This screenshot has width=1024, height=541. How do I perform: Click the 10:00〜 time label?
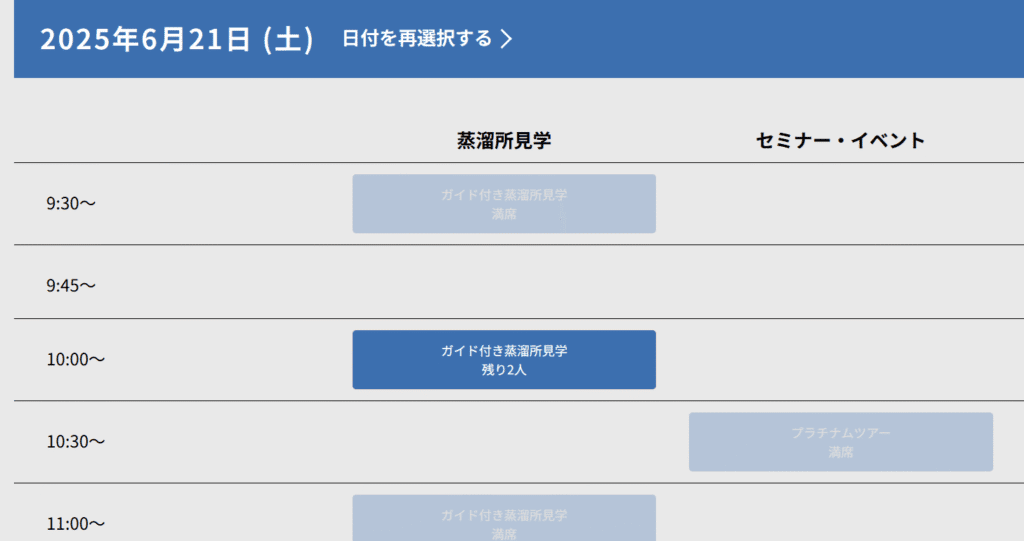76,359
